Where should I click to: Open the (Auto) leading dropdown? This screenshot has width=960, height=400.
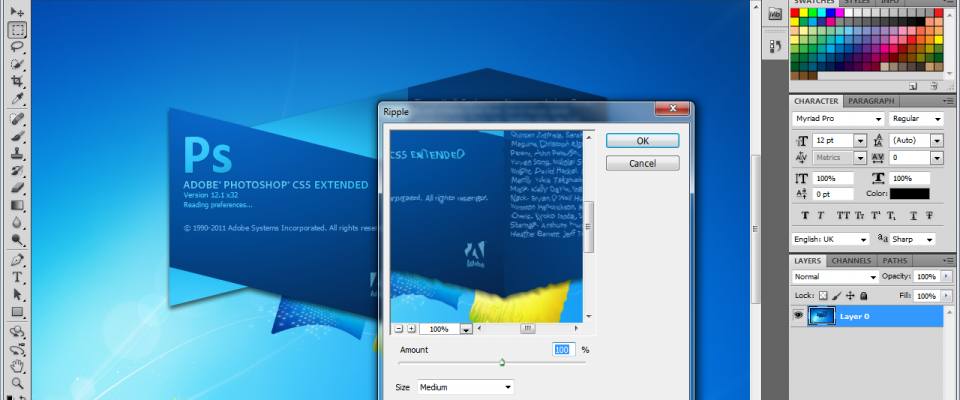tap(937, 140)
